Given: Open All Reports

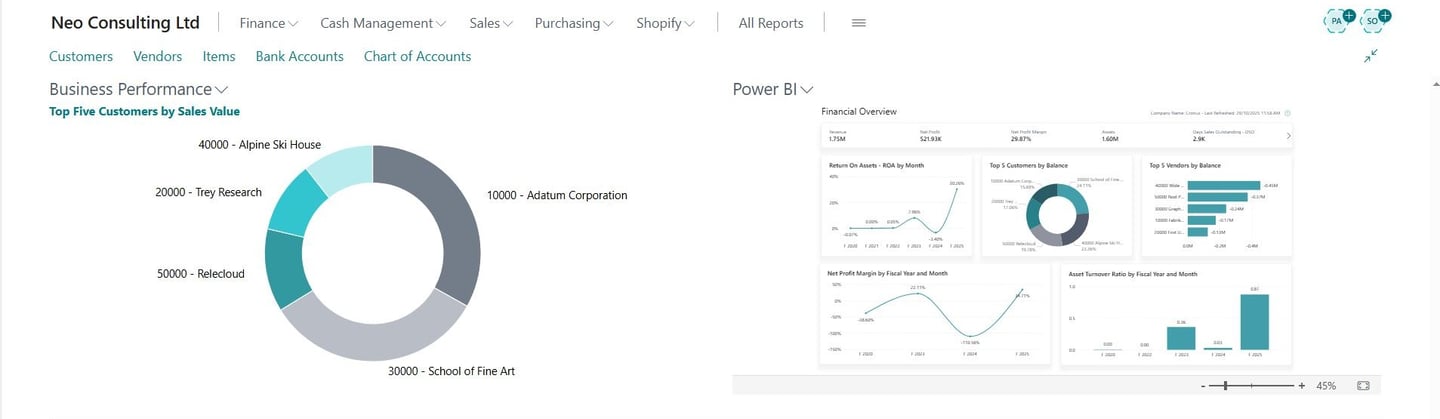Looking at the screenshot, I should point(770,23).
